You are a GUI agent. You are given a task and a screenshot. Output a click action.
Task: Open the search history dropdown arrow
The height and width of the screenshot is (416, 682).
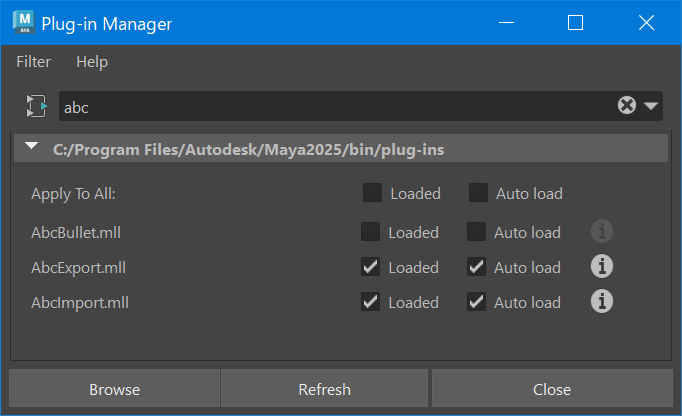click(x=651, y=106)
